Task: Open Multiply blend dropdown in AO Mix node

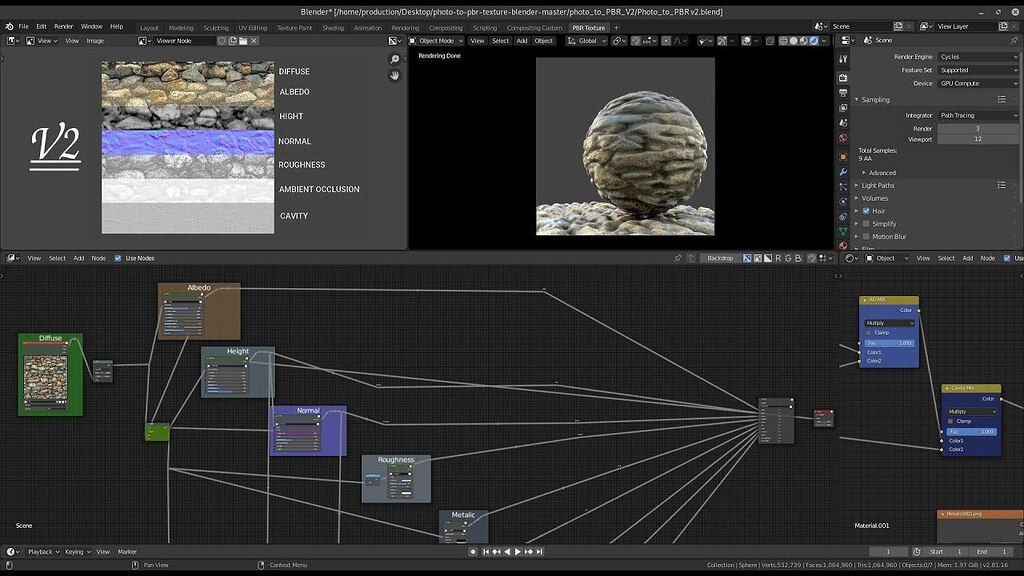Action: (x=889, y=323)
